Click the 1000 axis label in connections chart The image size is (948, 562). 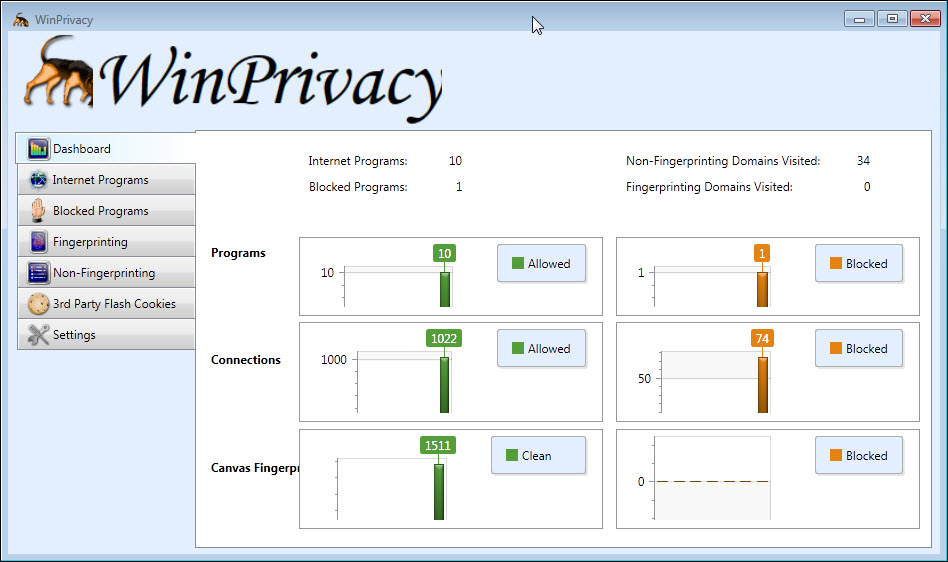[334, 360]
